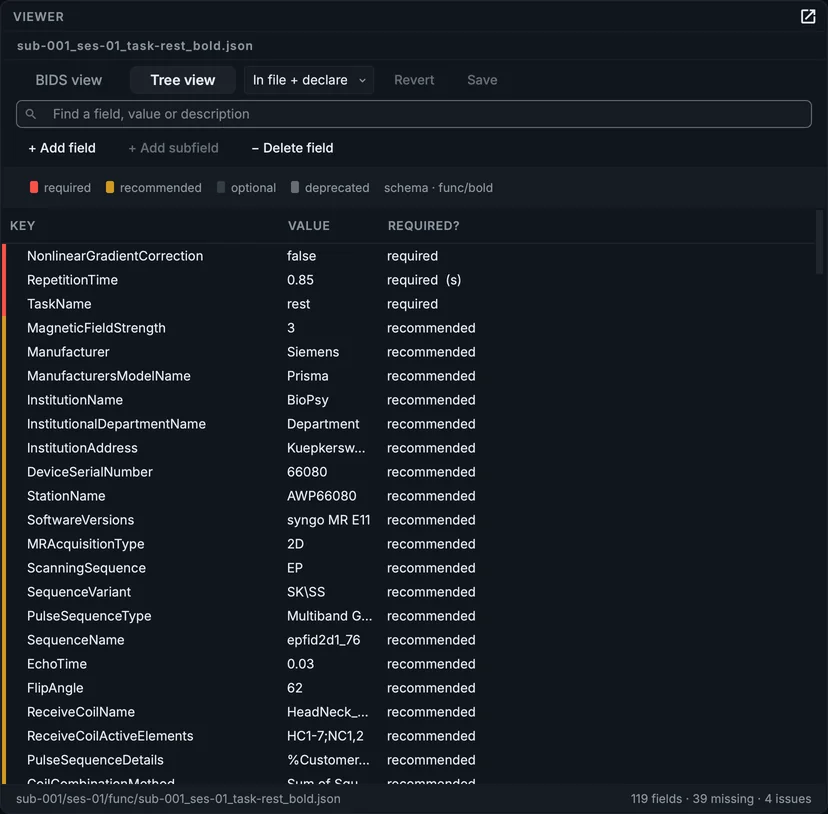Click the FlipAngle value 62
The width and height of the screenshot is (828, 814).
point(295,688)
